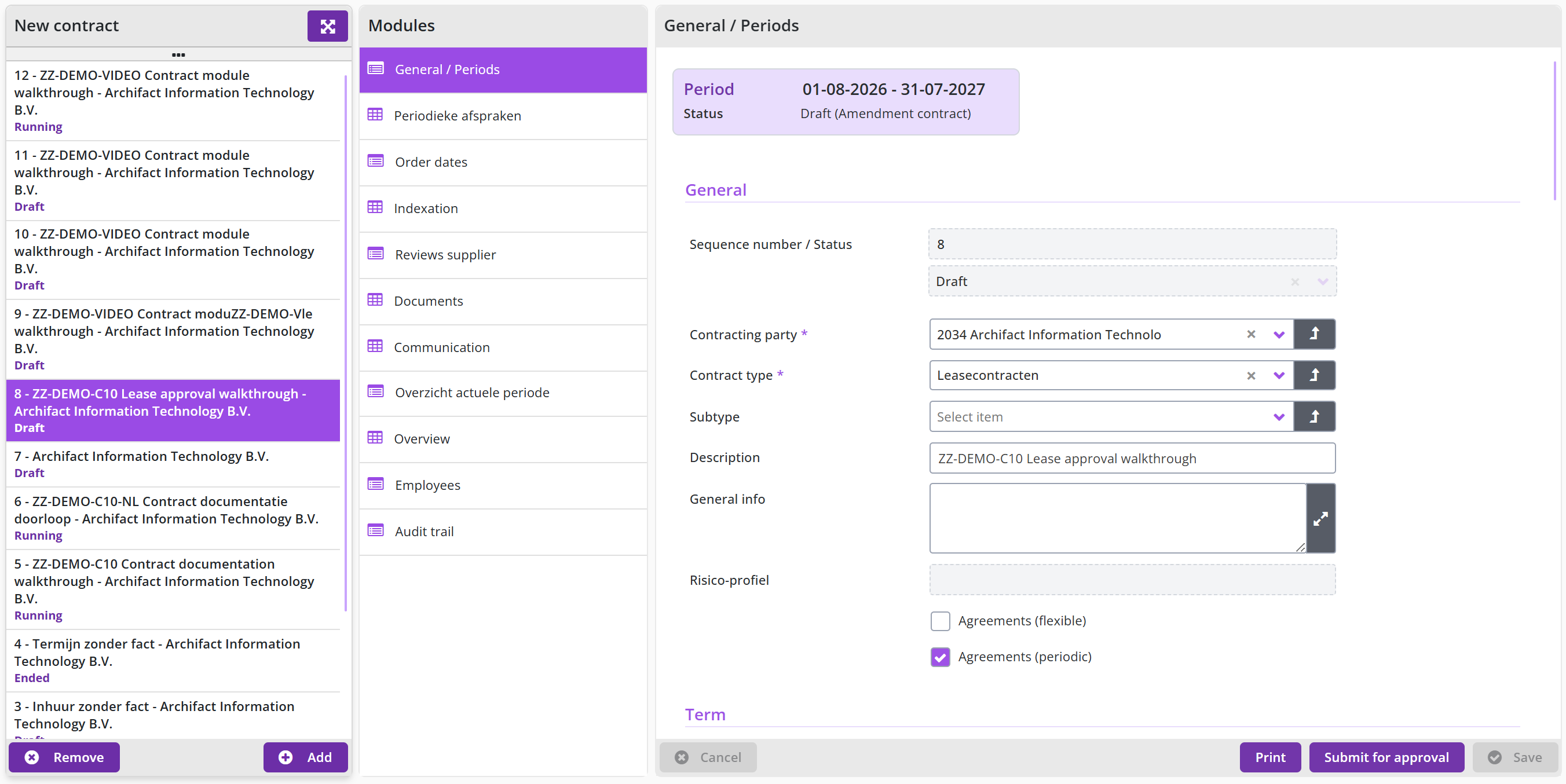Open linked record arrow beside Subtype
Screen dimensions: 1566x784
point(1314,416)
